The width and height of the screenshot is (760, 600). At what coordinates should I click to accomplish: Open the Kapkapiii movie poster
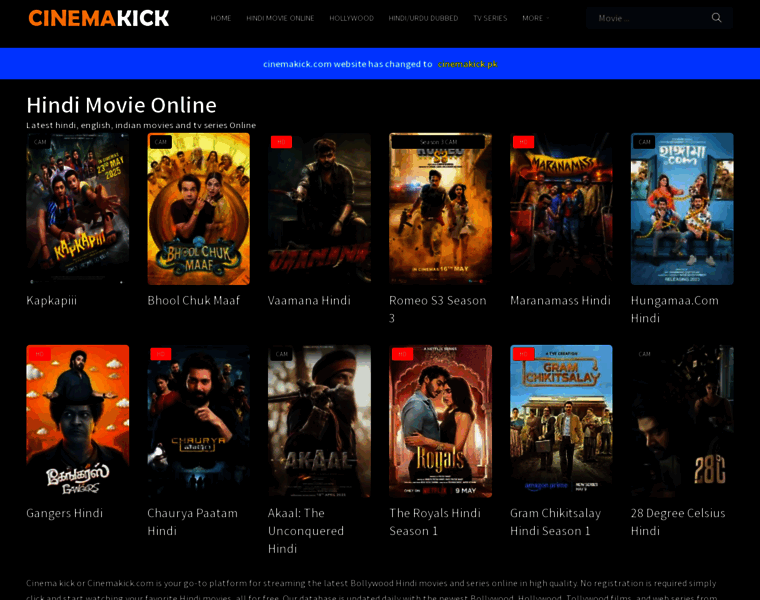[x=78, y=209]
